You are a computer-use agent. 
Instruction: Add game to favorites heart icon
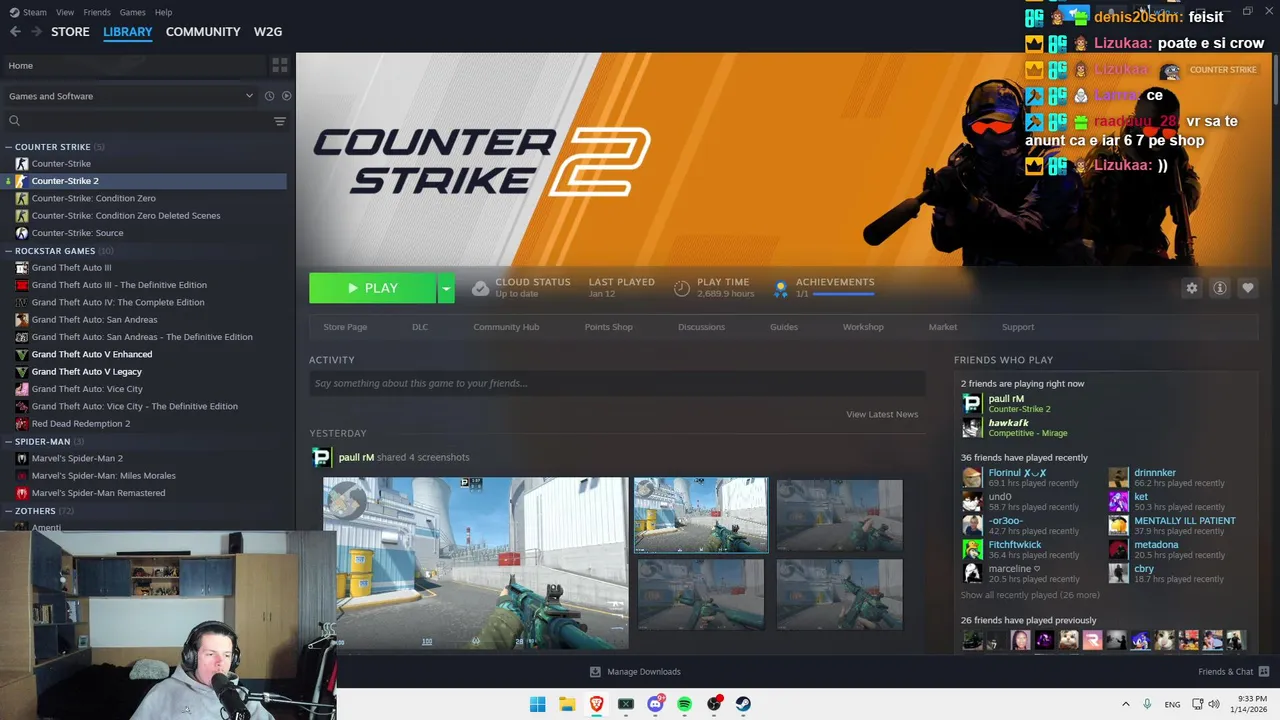[x=1248, y=288]
